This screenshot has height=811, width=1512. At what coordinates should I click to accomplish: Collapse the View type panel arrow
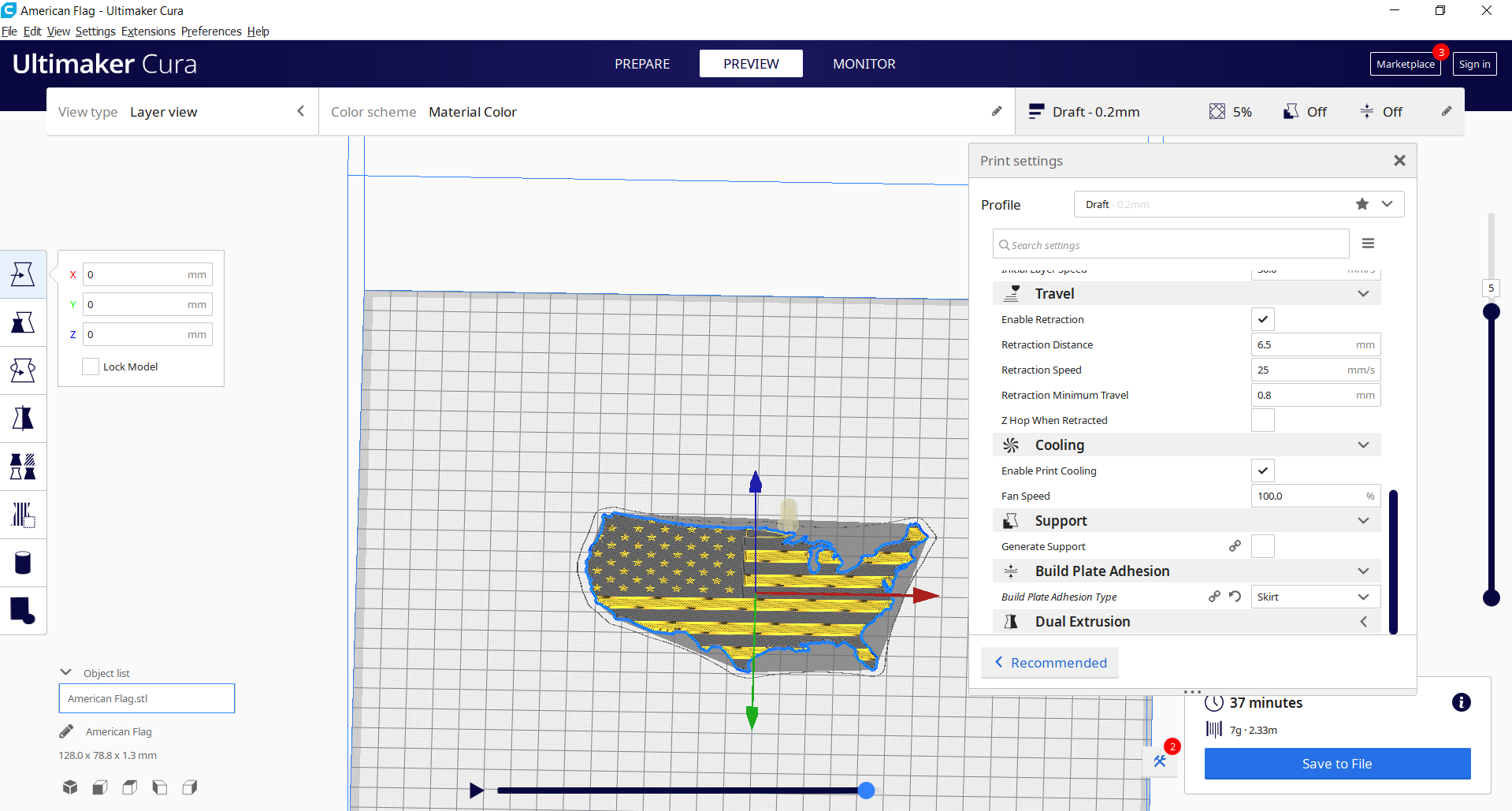pyautogui.click(x=301, y=111)
